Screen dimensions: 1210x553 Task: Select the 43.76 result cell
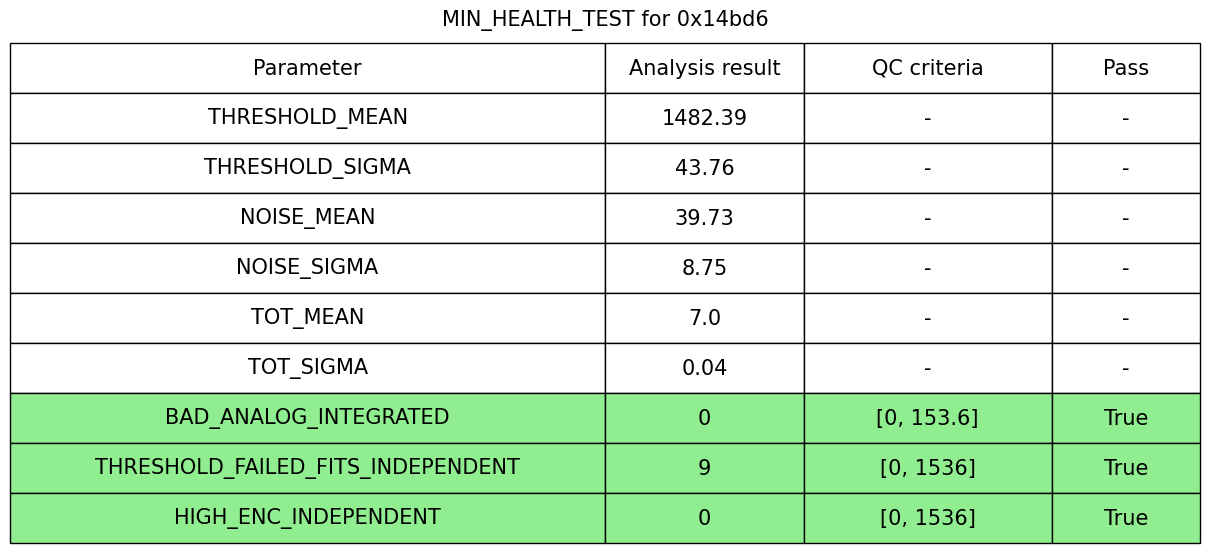pos(704,169)
